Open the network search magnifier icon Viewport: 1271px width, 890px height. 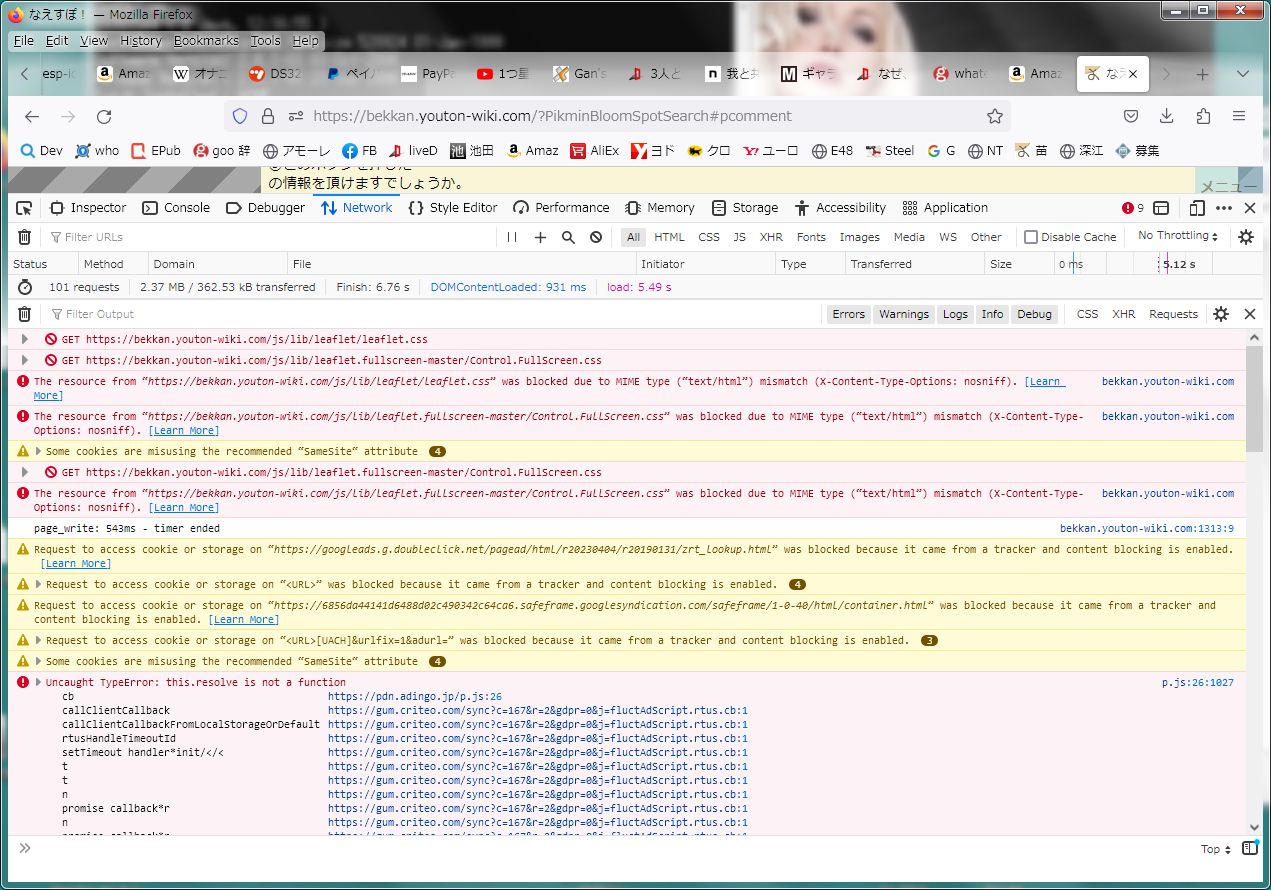pos(568,237)
